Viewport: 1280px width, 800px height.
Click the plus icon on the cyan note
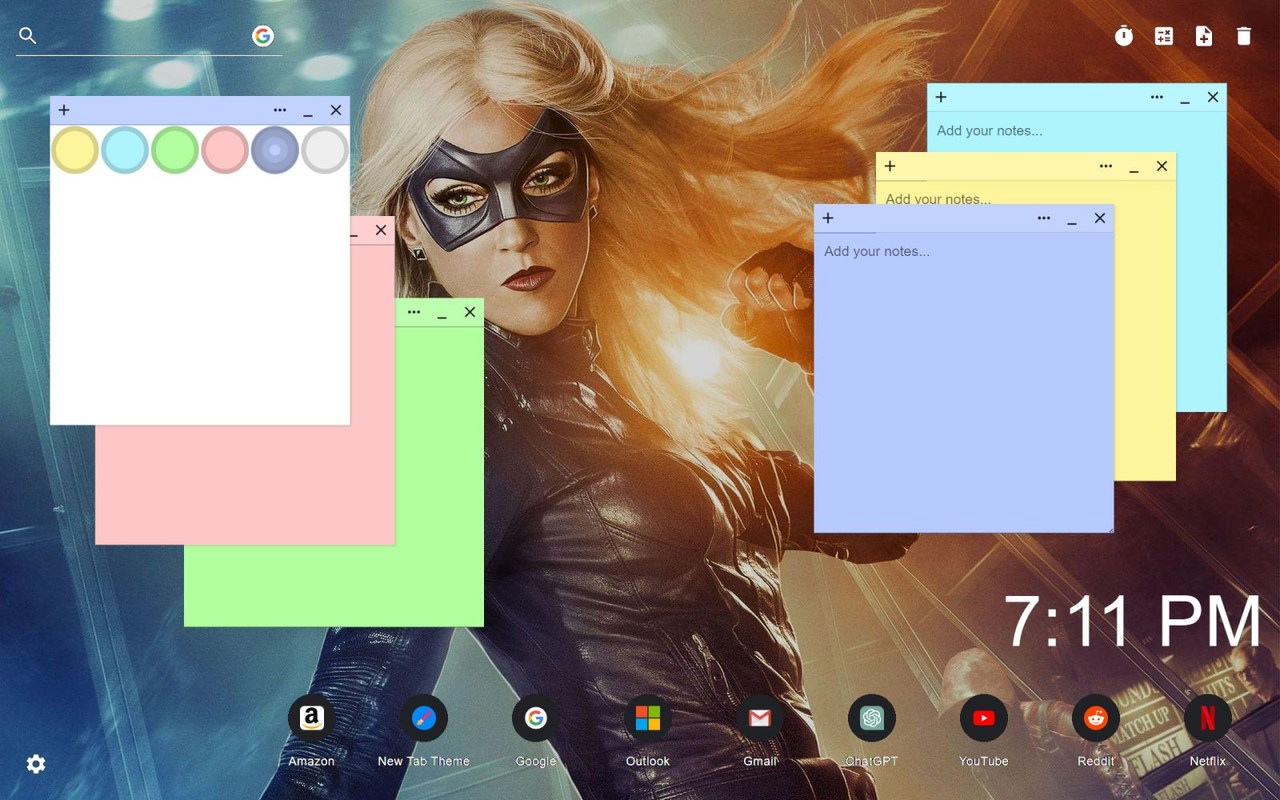[941, 97]
